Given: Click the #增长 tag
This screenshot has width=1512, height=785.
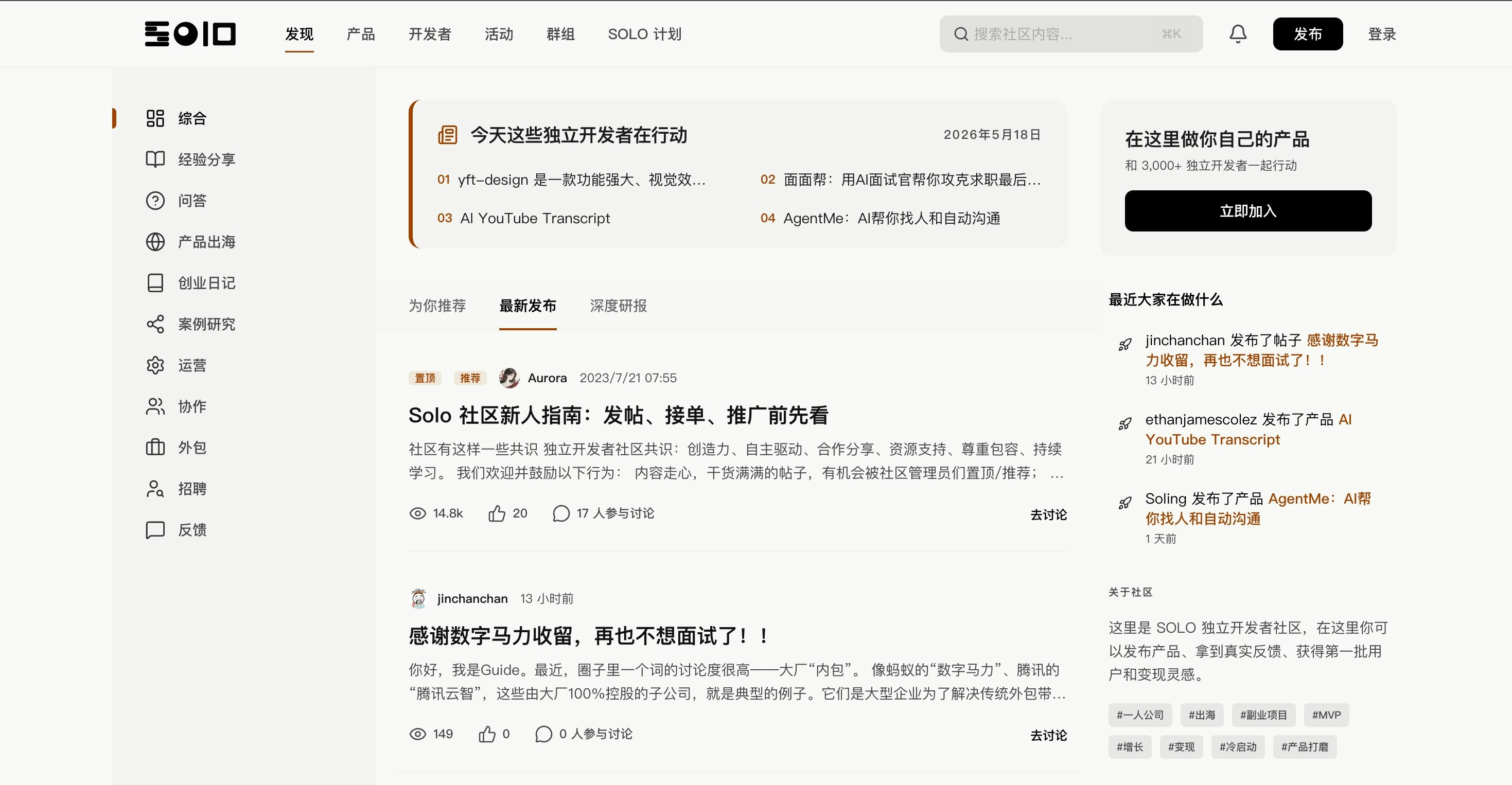Looking at the screenshot, I should pyautogui.click(x=1130, y=747).
